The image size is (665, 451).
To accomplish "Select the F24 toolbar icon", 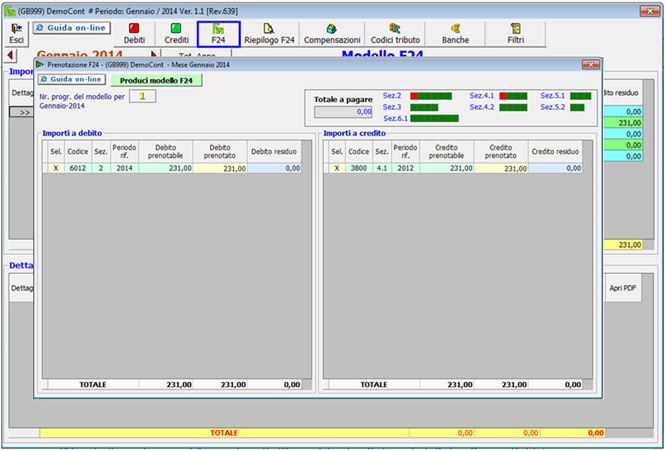I will [218, 31].
